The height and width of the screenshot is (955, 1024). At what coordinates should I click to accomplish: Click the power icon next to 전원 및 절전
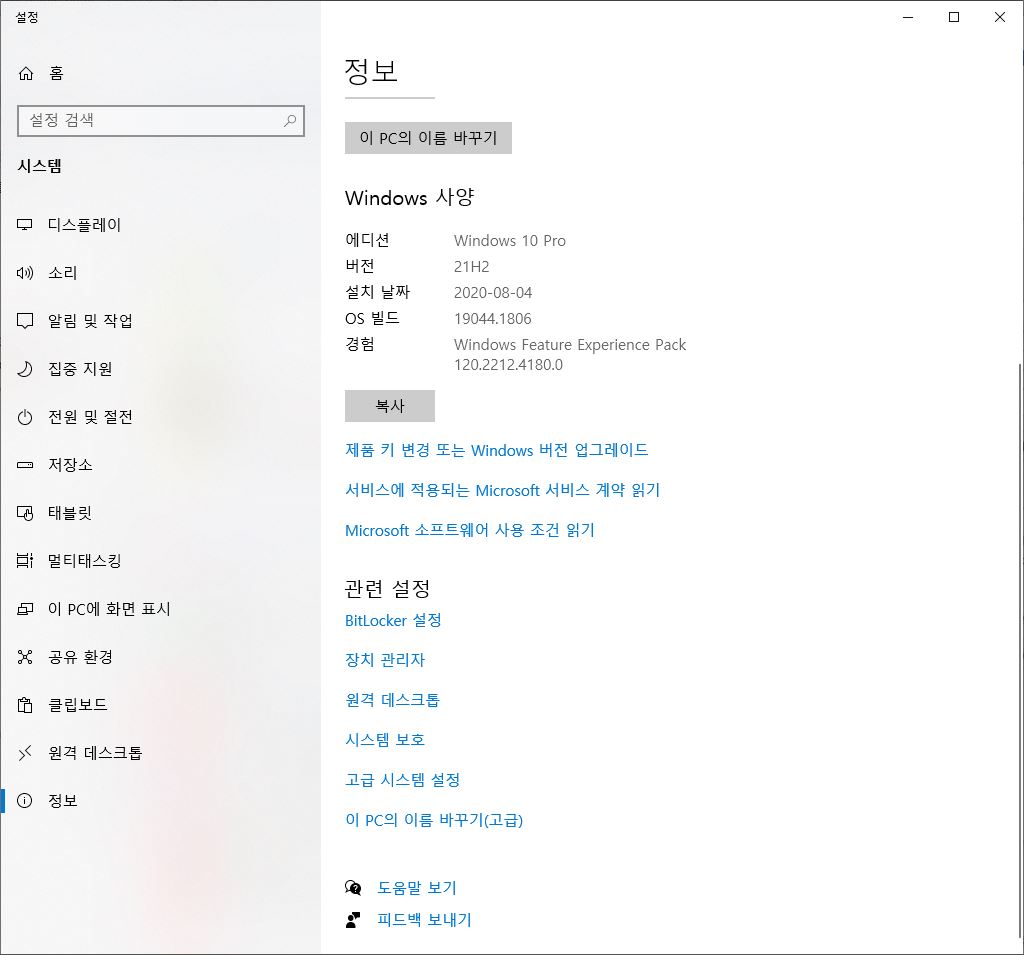tap(25, 417)
